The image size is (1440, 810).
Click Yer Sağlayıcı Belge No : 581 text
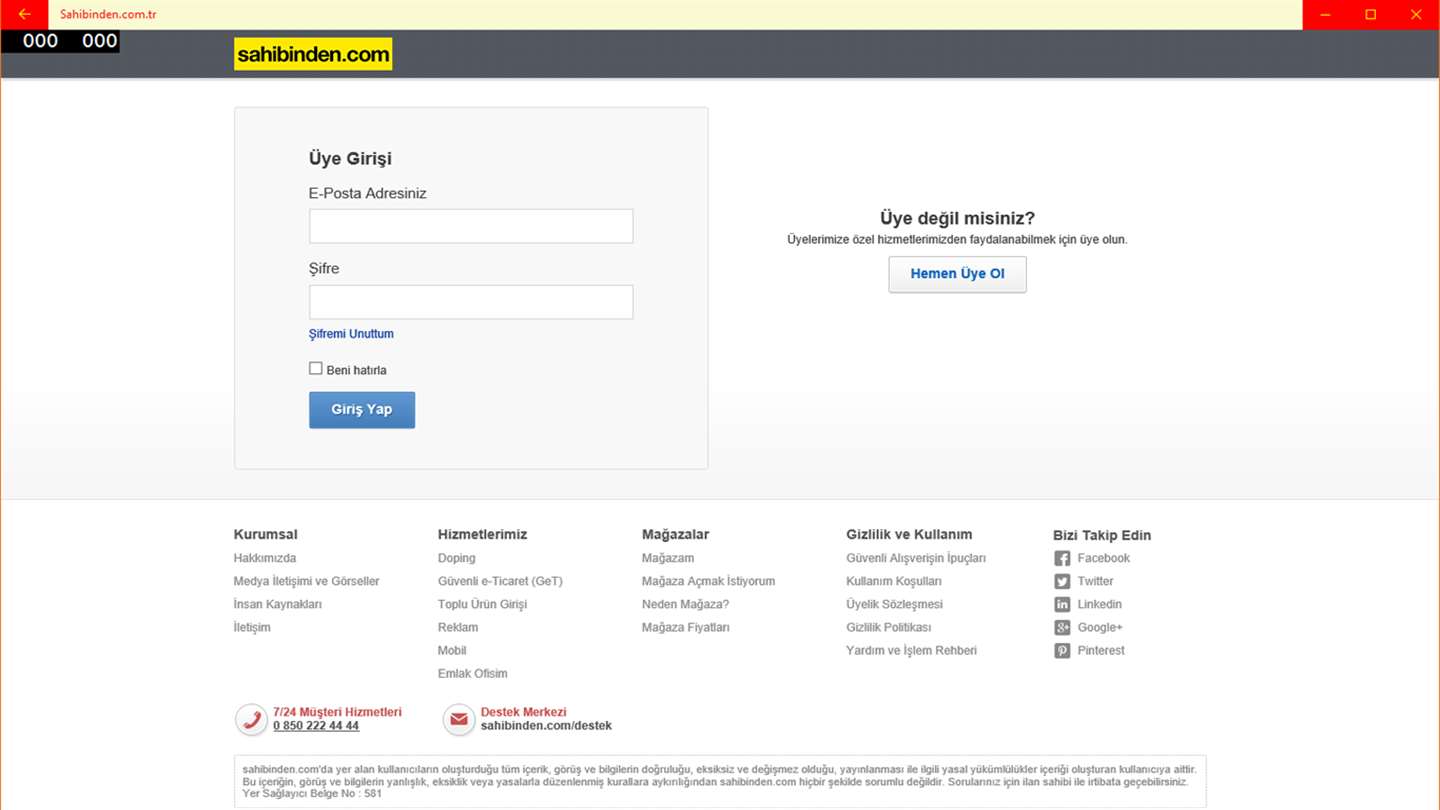click(x=312, y=794)
